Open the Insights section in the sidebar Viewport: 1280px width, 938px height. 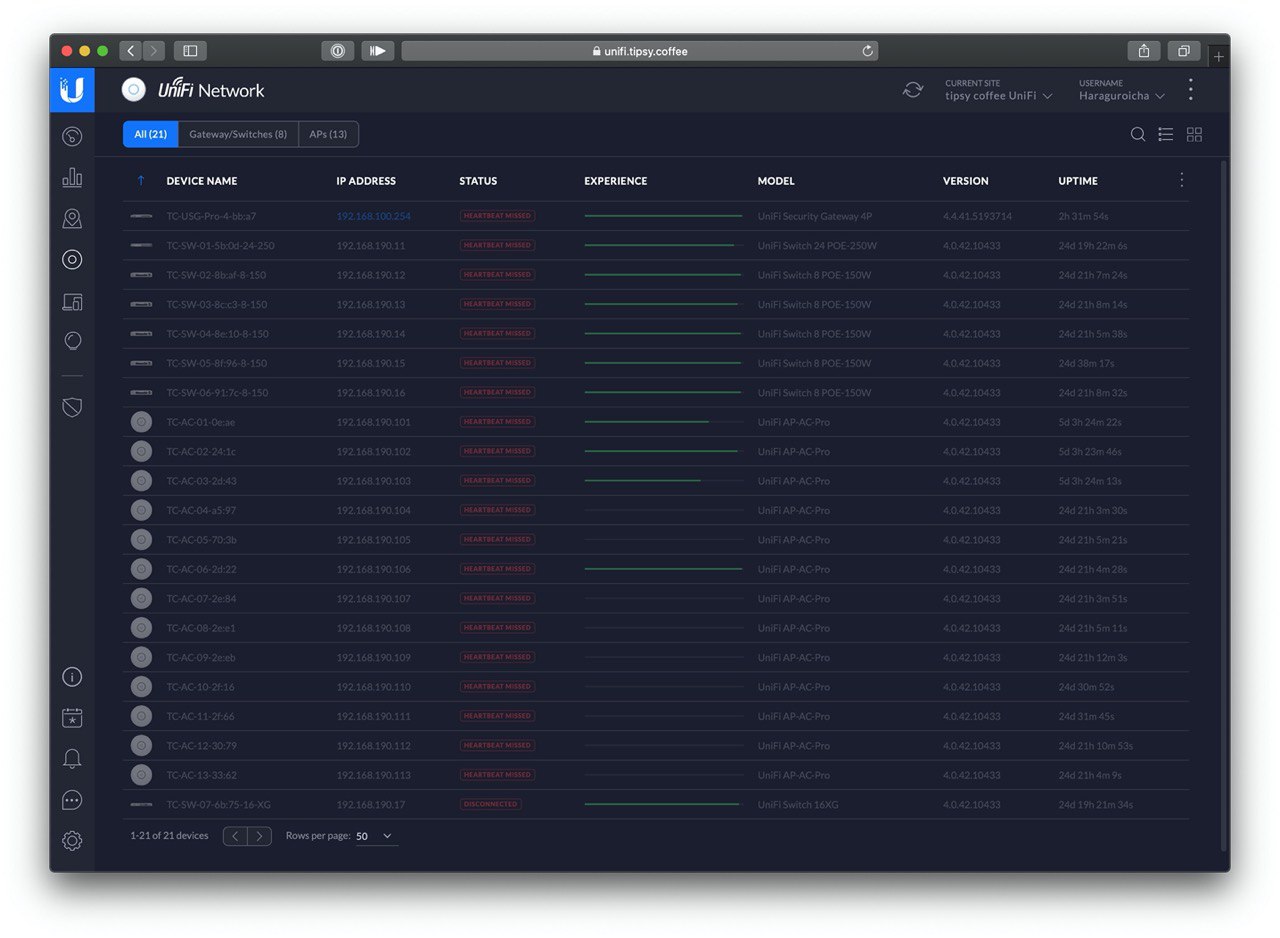coord(72,341)
